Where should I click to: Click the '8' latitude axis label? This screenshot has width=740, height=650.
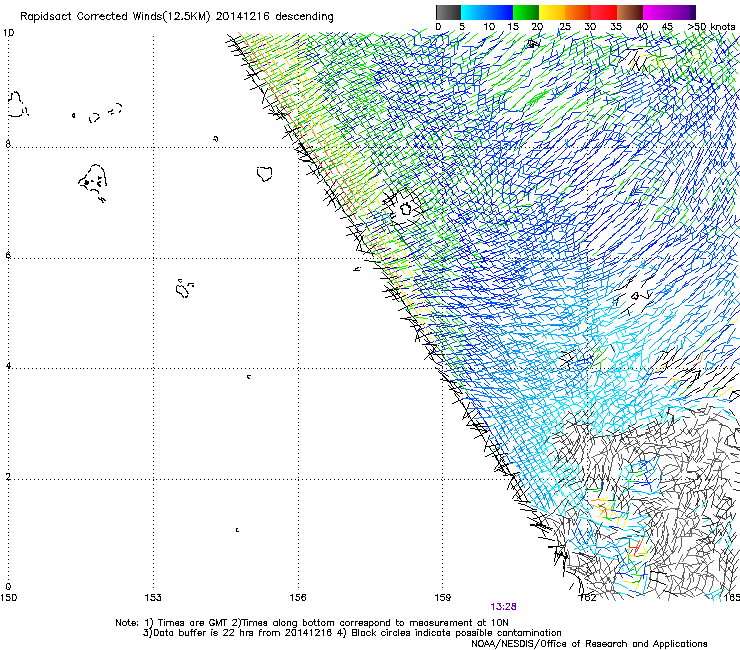pos(8,144)
